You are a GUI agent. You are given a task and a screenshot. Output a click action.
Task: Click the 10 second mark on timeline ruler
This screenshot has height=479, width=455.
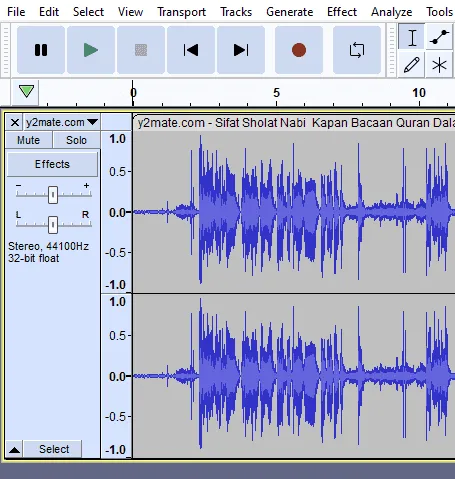(x=419, y=93)
